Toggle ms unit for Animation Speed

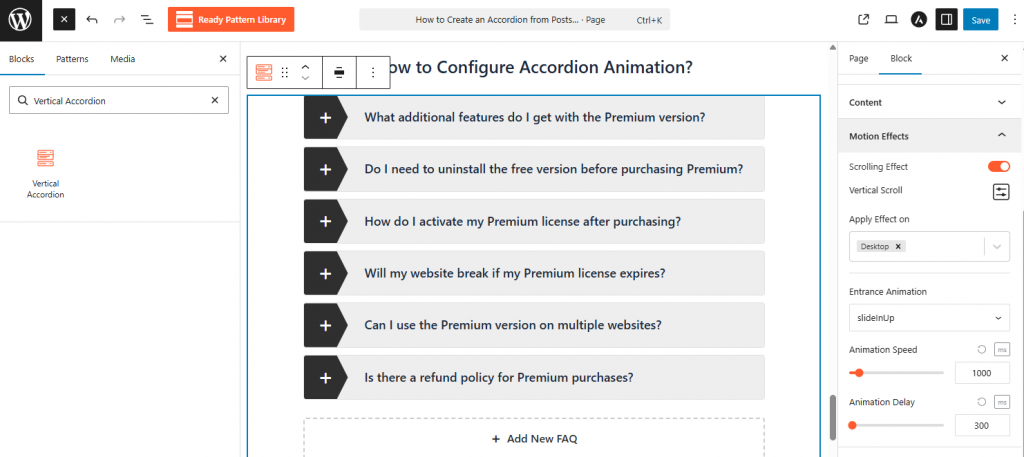(x=1002, y=349)
